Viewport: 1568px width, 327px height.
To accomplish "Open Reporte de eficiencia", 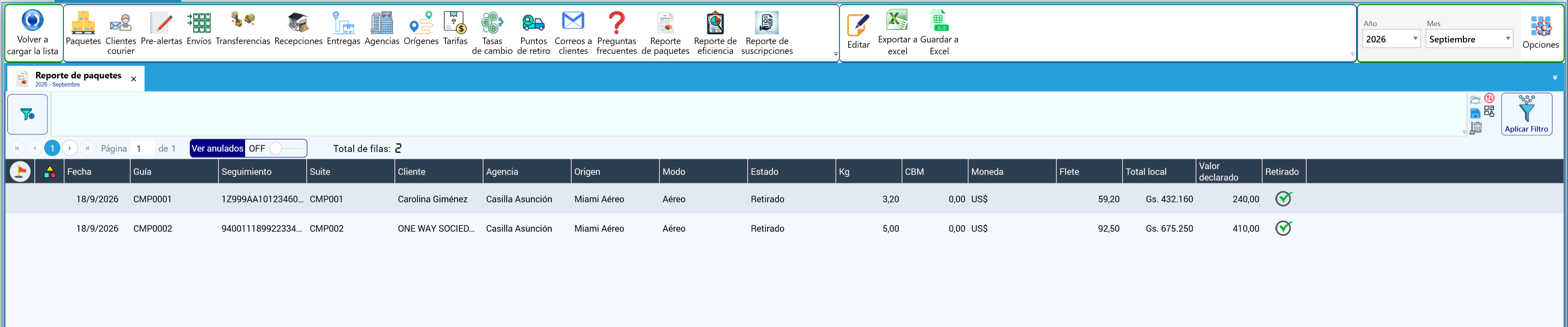I will click(x=715, y=34).
